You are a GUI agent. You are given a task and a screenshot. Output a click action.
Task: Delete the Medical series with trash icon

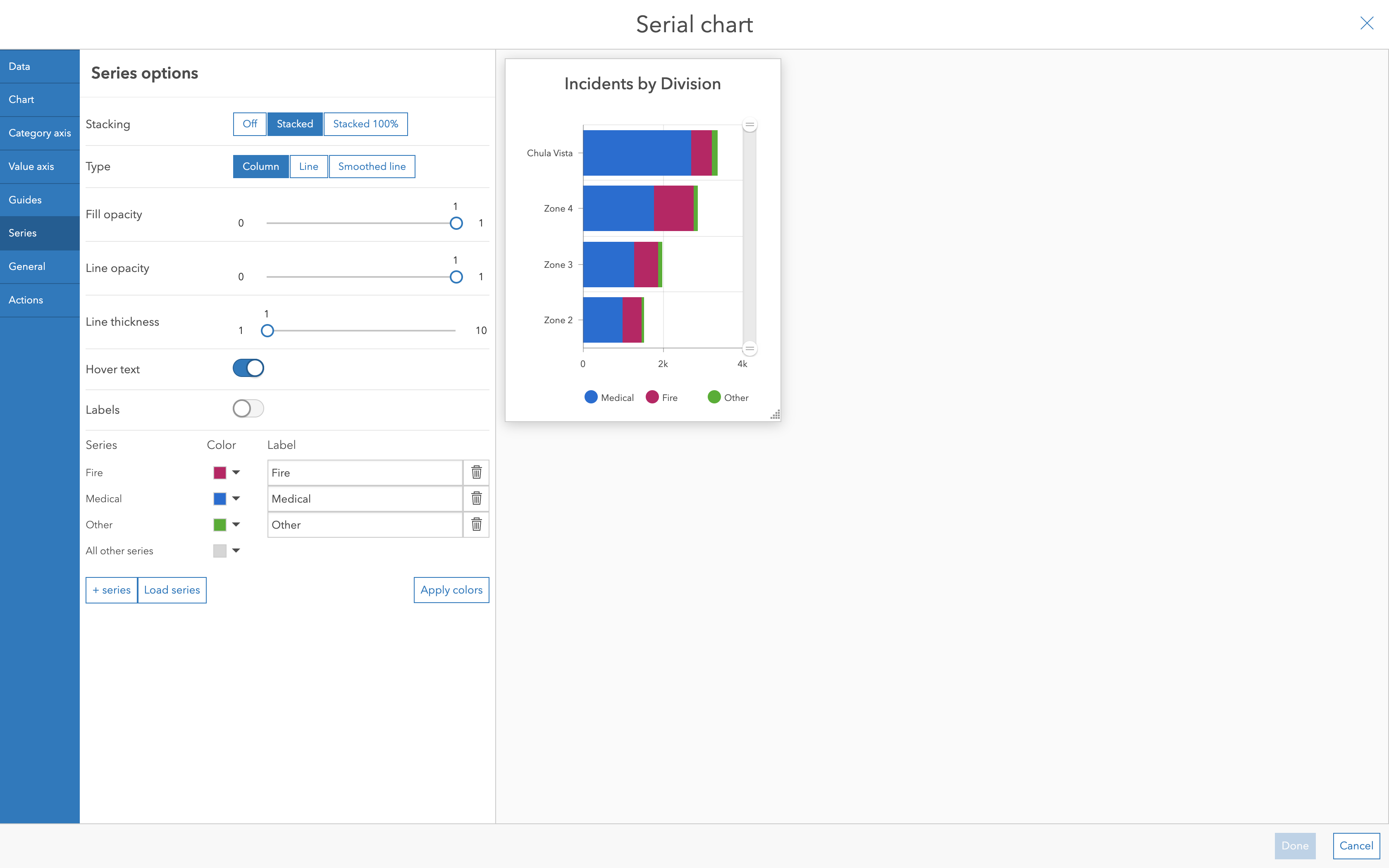476,498
